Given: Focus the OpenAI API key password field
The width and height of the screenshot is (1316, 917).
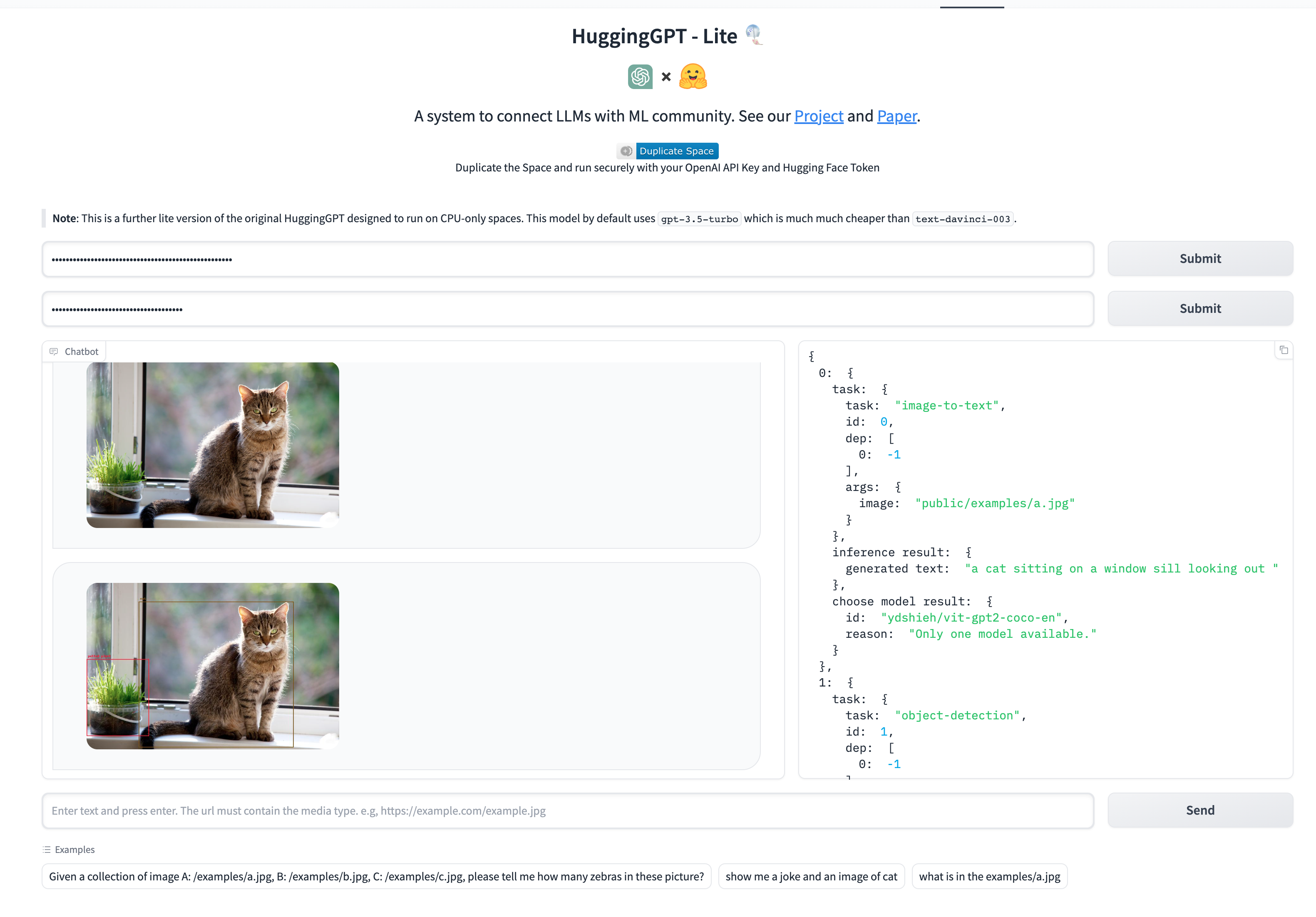Looking at the screenshot, I should pos(567,259).
